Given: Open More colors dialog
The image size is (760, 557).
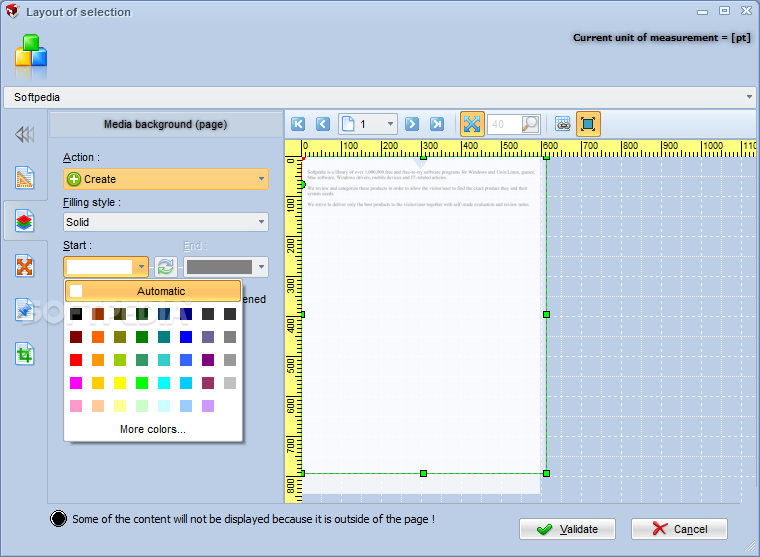Looking at the screenshot, I should (x=153, y=430).
